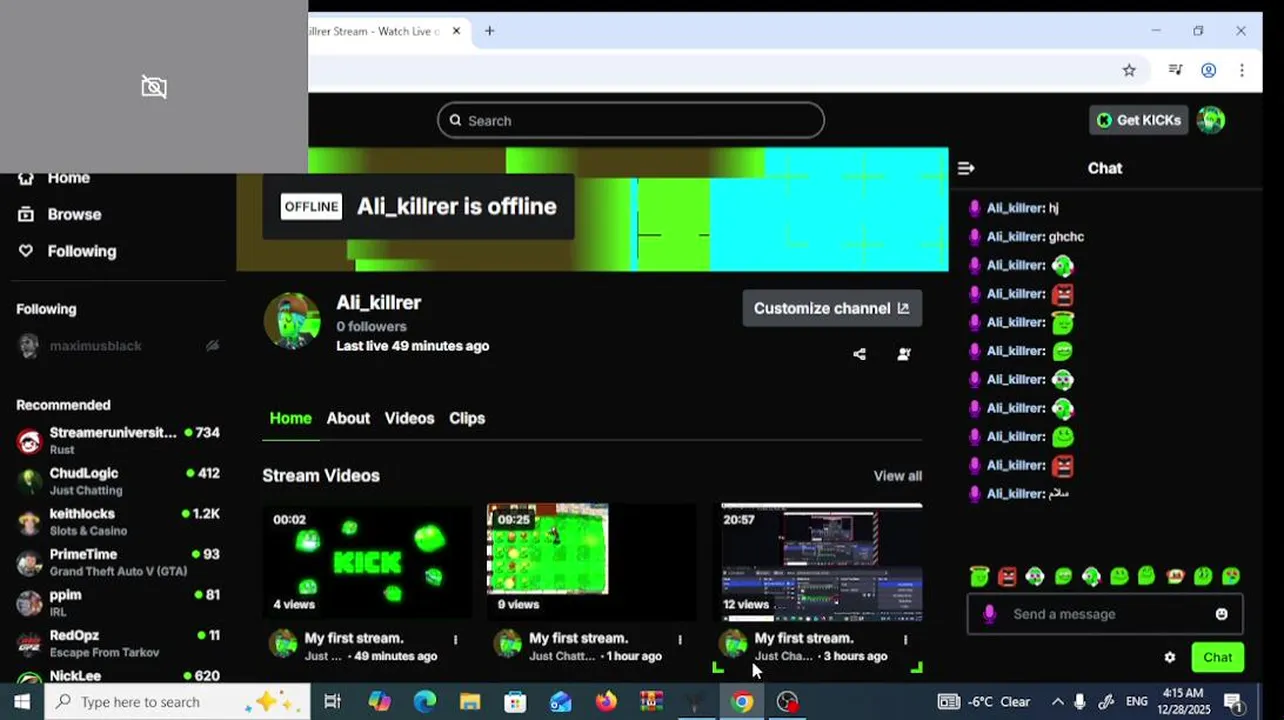Play the 09:25 stream video thumbnail
1284x720 pixels.
[x=592, y=561]
